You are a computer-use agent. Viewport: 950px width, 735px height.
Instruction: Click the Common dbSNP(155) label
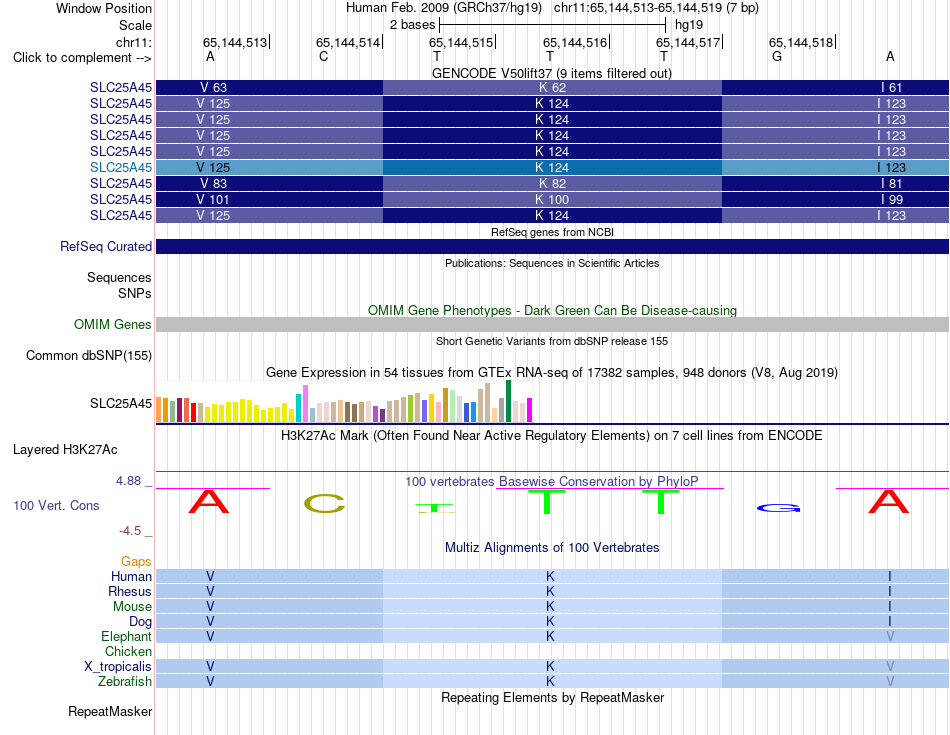(88, 356)
